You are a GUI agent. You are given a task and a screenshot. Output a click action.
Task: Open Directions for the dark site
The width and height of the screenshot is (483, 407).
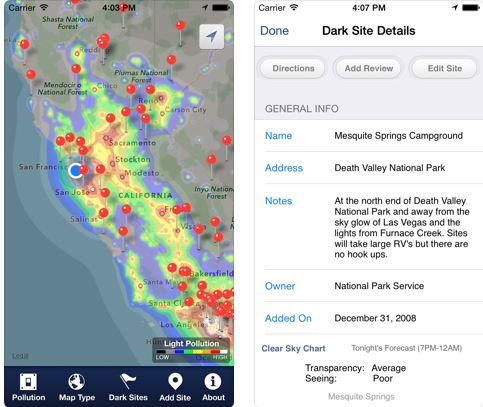coord(293,68)
